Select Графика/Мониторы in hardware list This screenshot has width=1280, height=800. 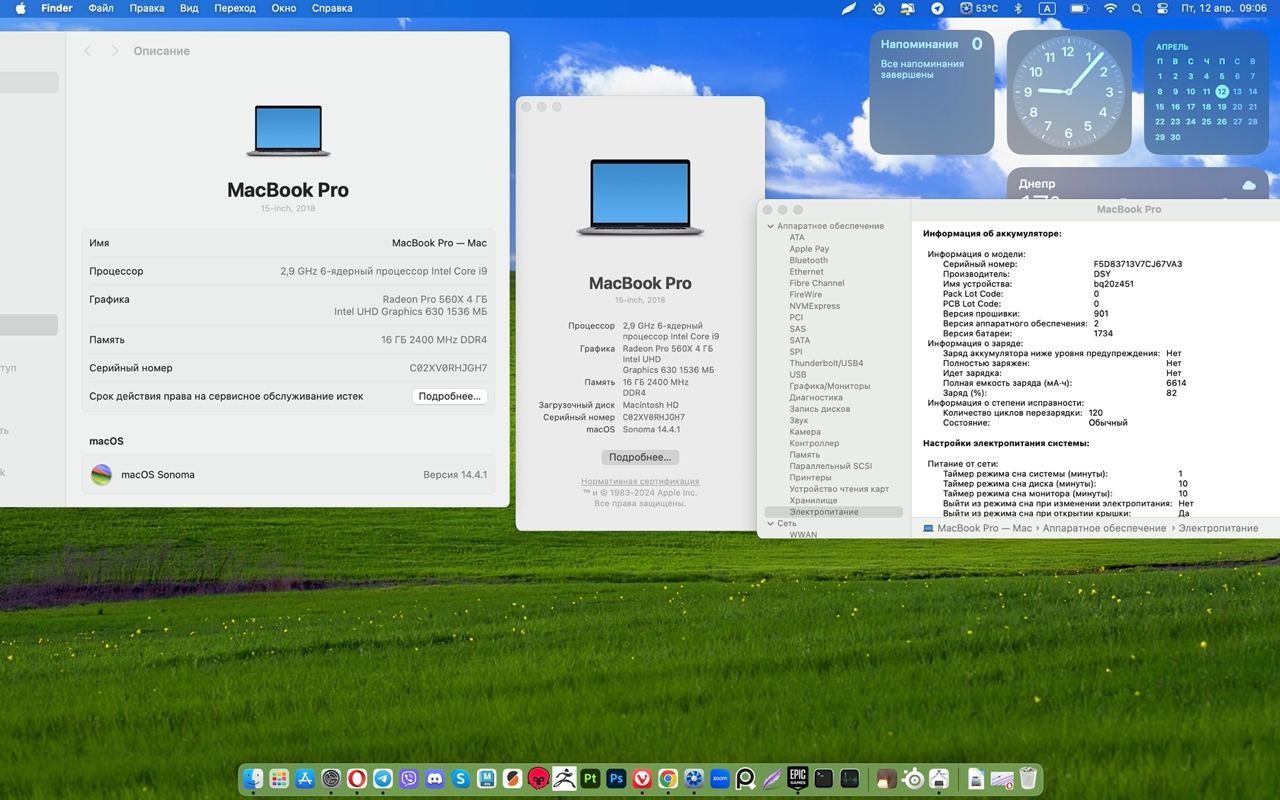[829, 386]
